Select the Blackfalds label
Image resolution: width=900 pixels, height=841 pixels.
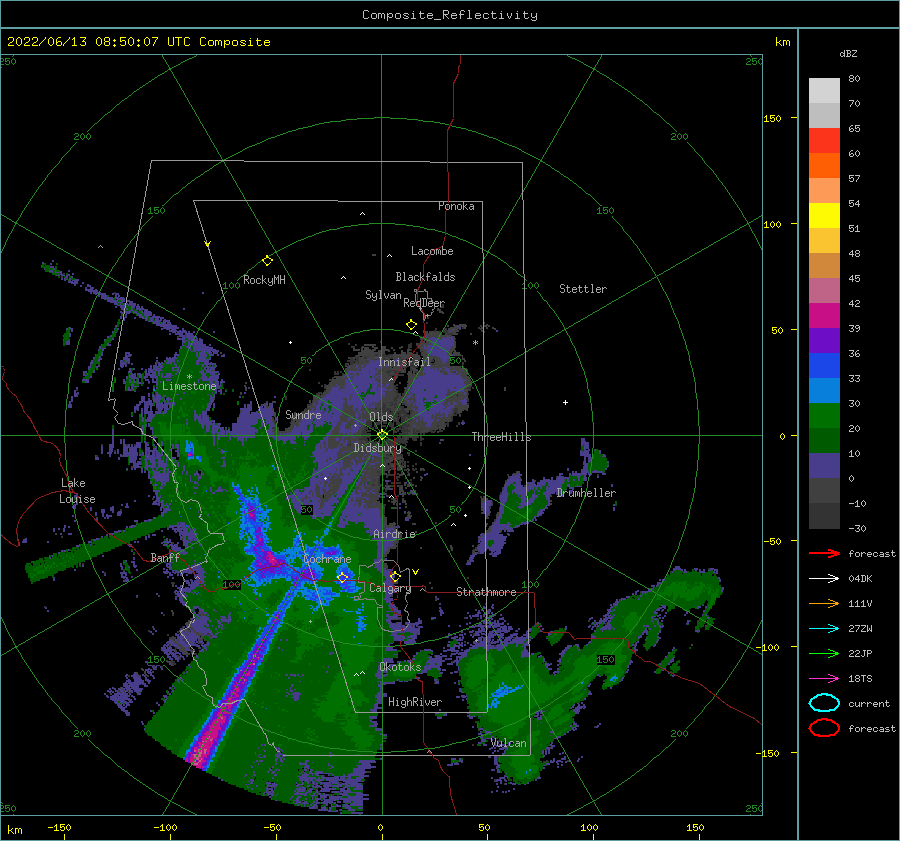(425, 277)
